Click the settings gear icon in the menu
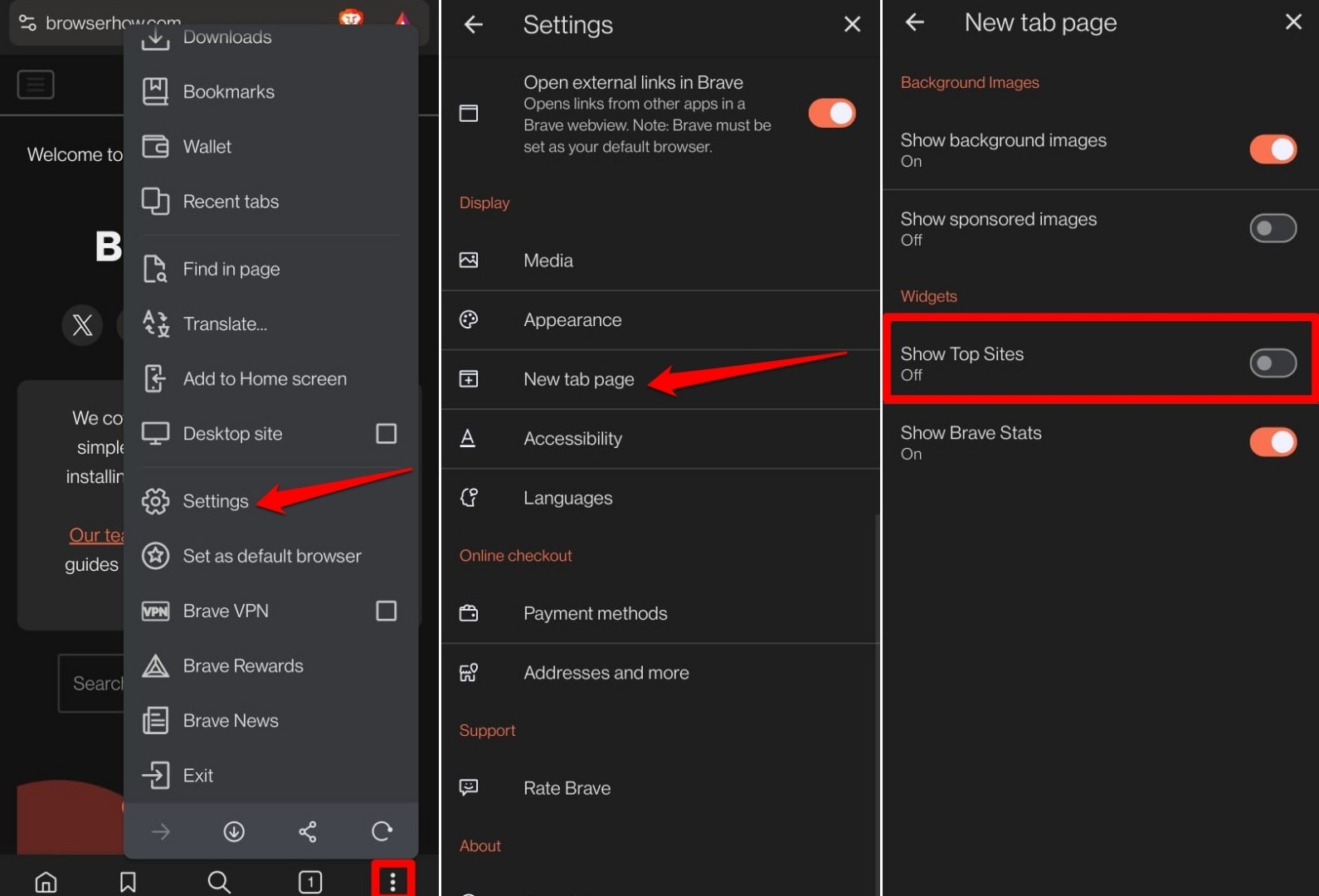Image resolution: width=1319 pixels, height=896 pixels. point(155,501)
